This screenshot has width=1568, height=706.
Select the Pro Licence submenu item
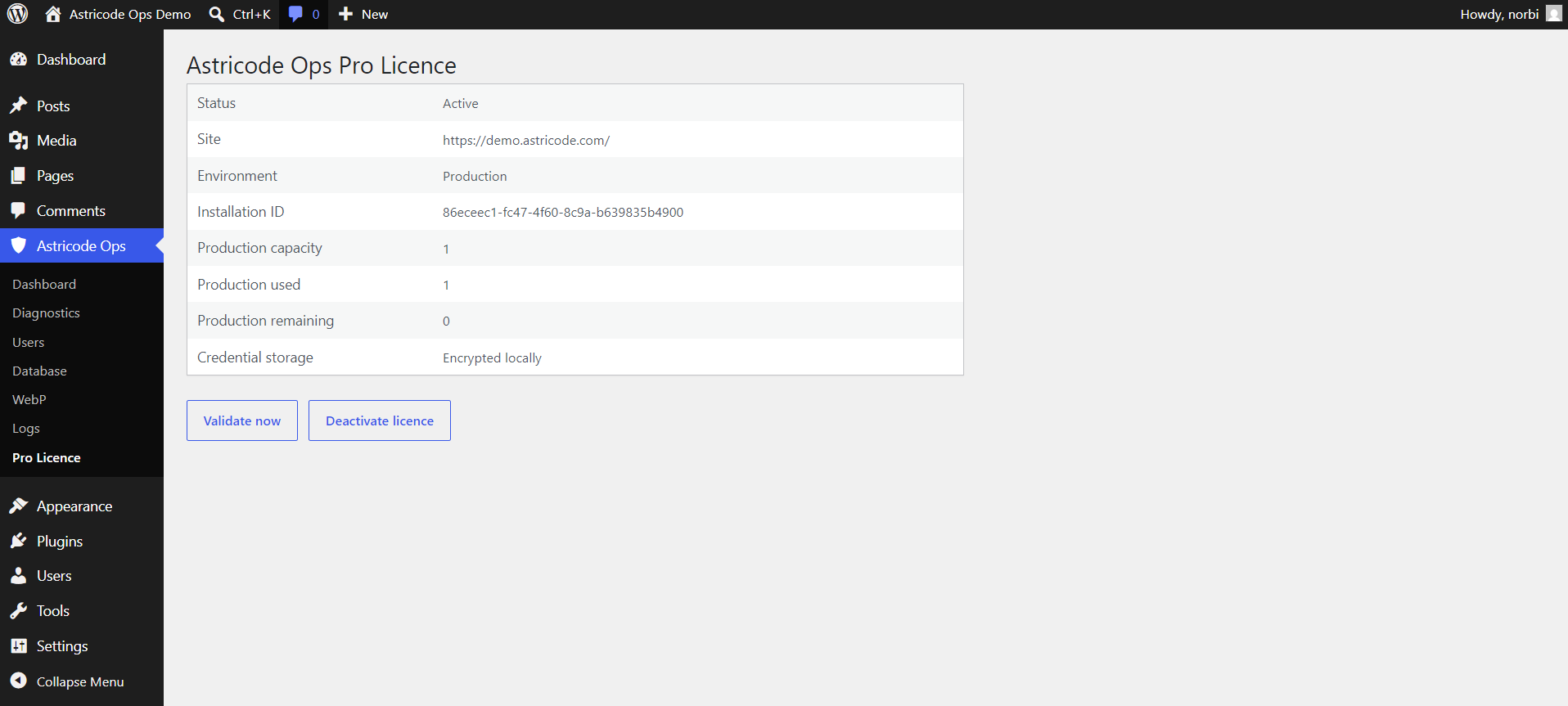[47, 457]
